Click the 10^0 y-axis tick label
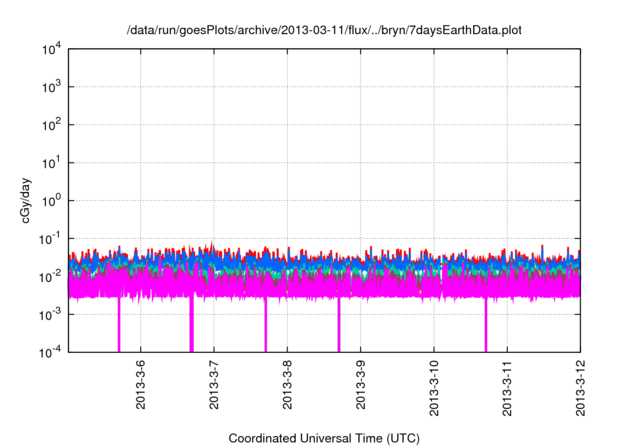The image size is (640, 448). (51, 201)
